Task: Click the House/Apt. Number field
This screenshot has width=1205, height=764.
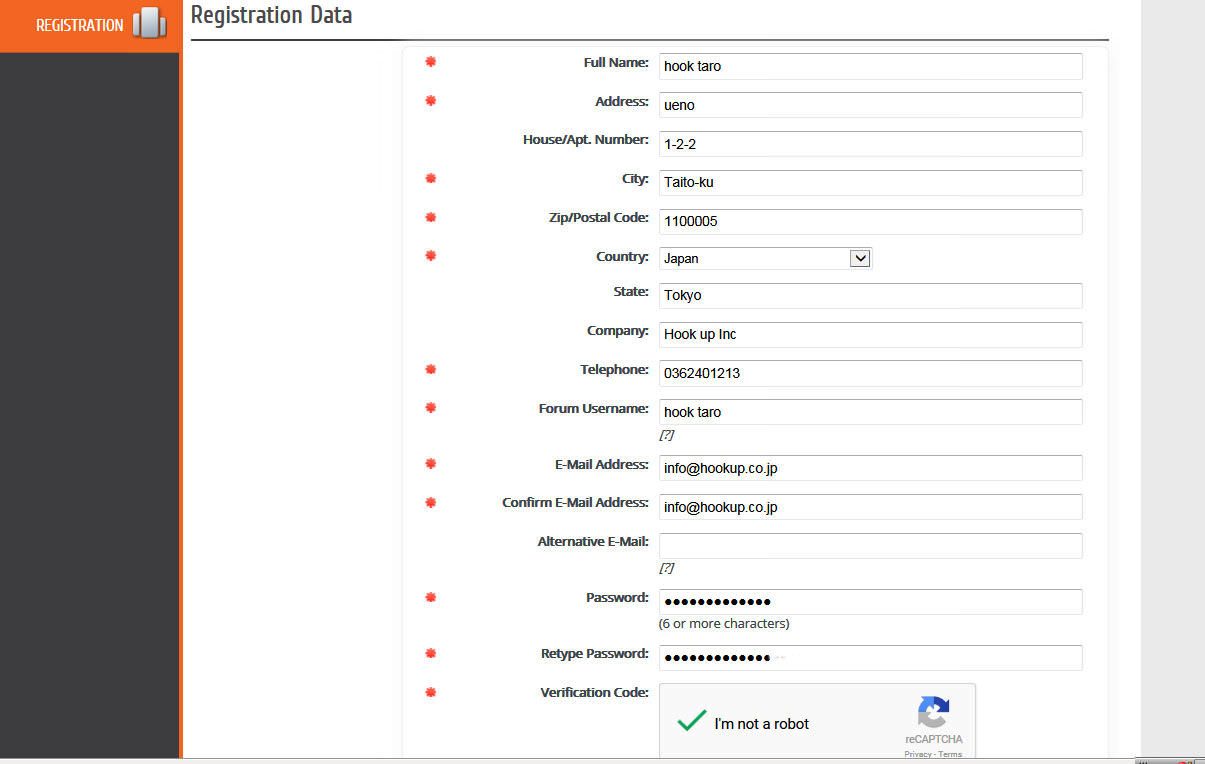Action: tap(870, 144)
